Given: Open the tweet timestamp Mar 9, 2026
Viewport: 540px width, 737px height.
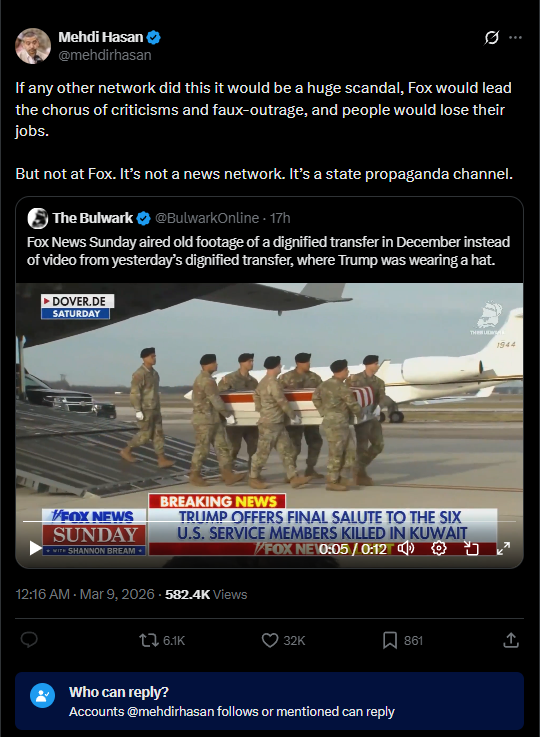Looking at the screenshot, I should point(85,594).
